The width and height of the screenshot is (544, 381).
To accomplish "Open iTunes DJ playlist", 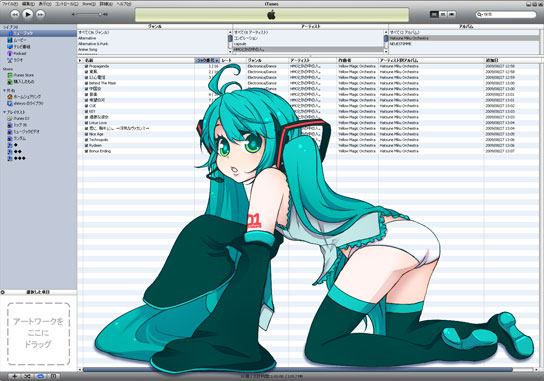I will click(38, 118).
